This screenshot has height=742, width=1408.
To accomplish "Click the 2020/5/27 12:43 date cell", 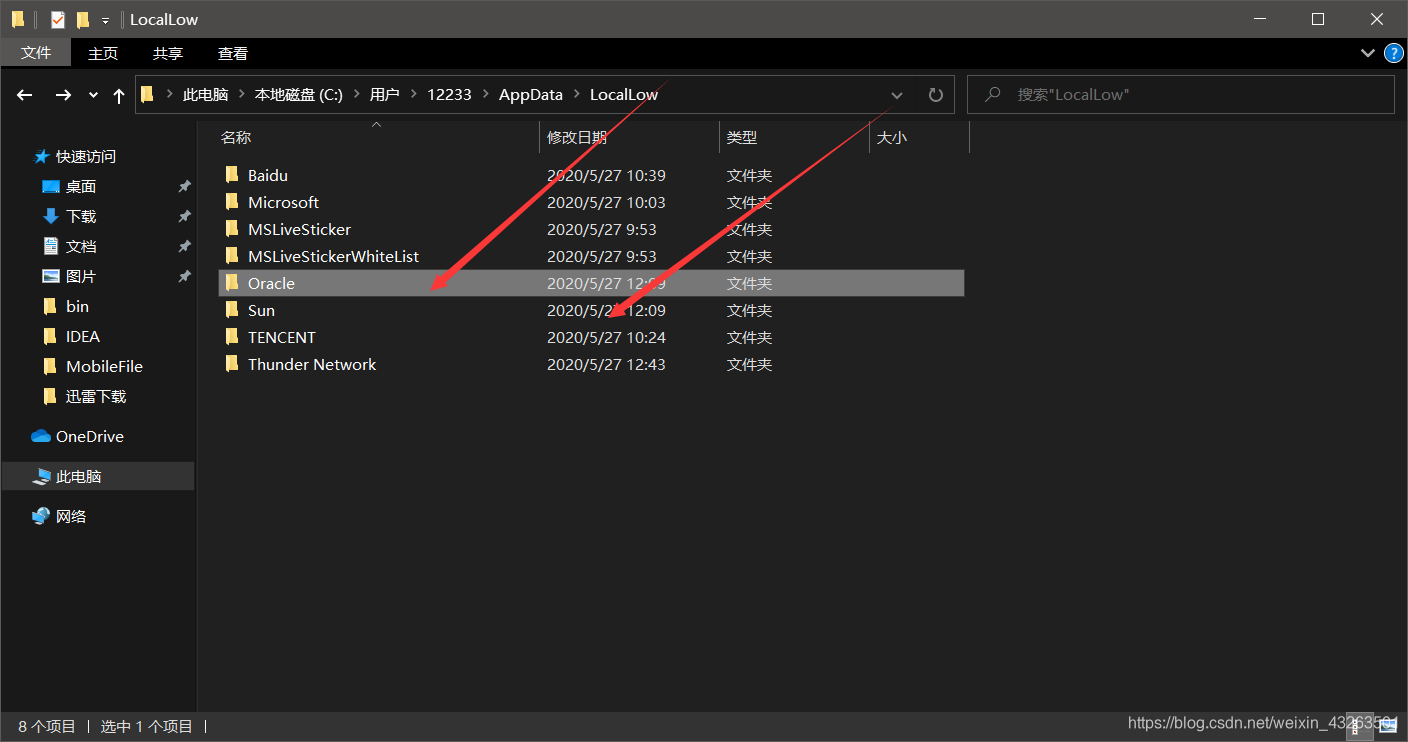I will coord(606,364).
